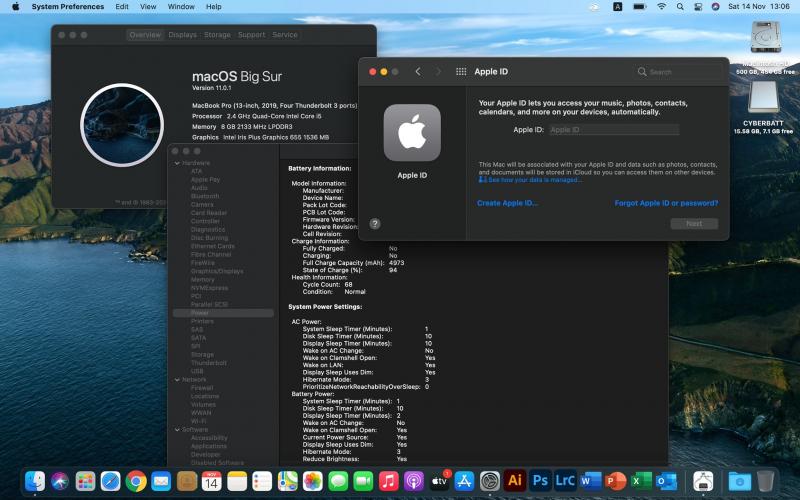
Task: Click See how your data is managed
Action: [534, 180]
